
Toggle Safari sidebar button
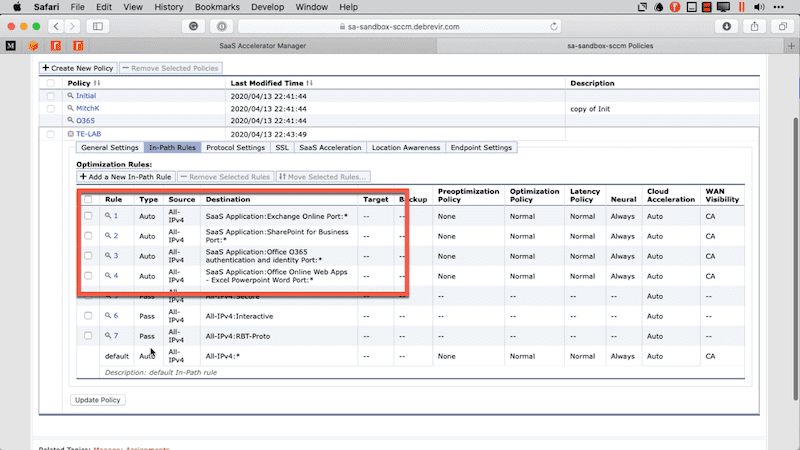tap(97, 27)
